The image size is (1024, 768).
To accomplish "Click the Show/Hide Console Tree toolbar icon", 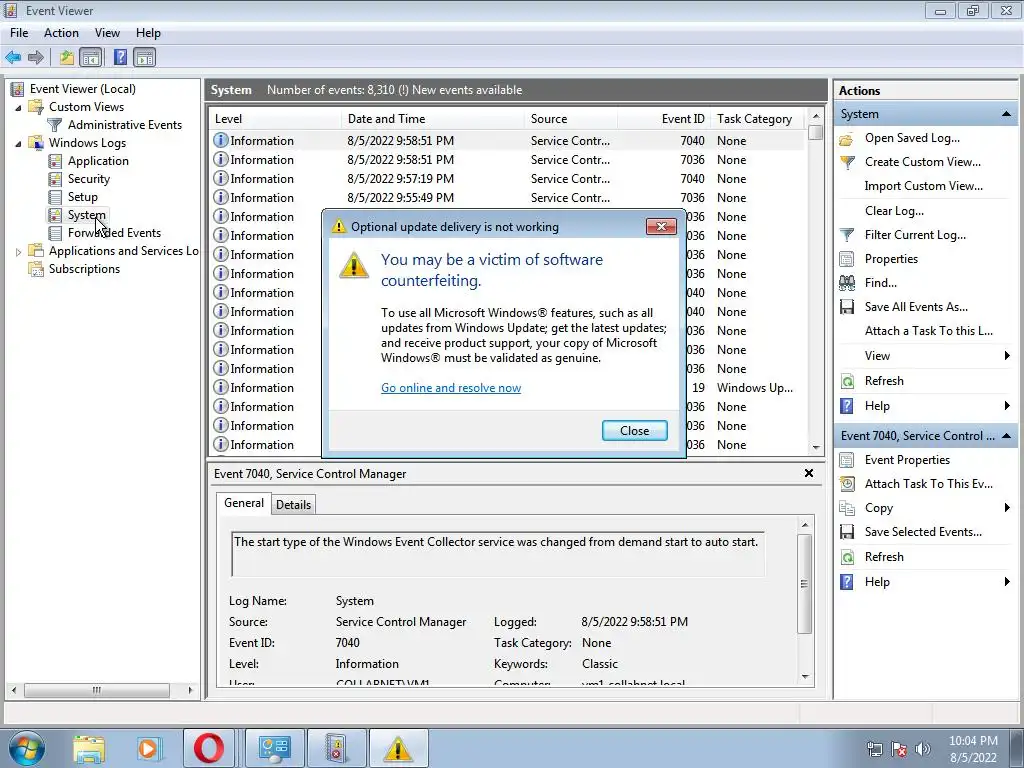I will 91,57.
